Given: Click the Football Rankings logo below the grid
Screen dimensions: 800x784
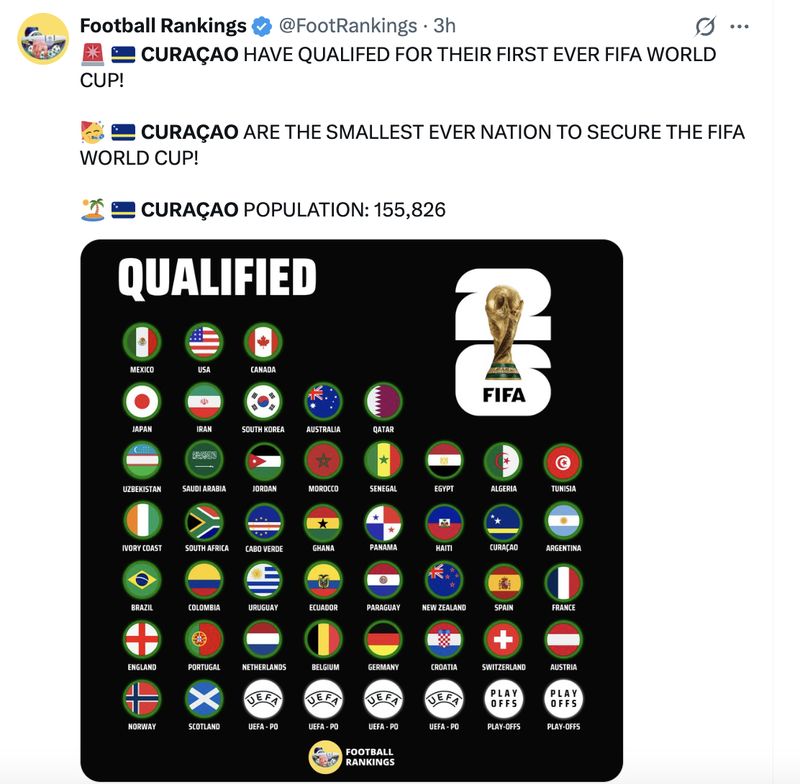Looking at the screenshot, I should point(352,757).
